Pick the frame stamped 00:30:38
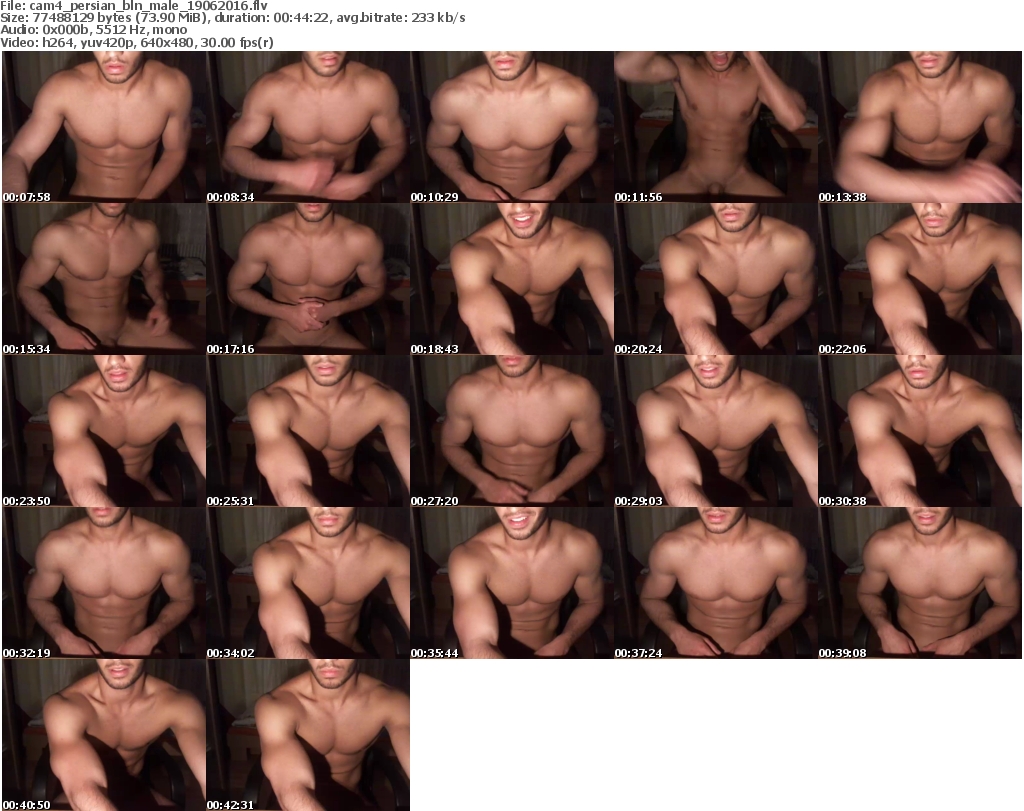The image size is (1024, 811). 920,431
